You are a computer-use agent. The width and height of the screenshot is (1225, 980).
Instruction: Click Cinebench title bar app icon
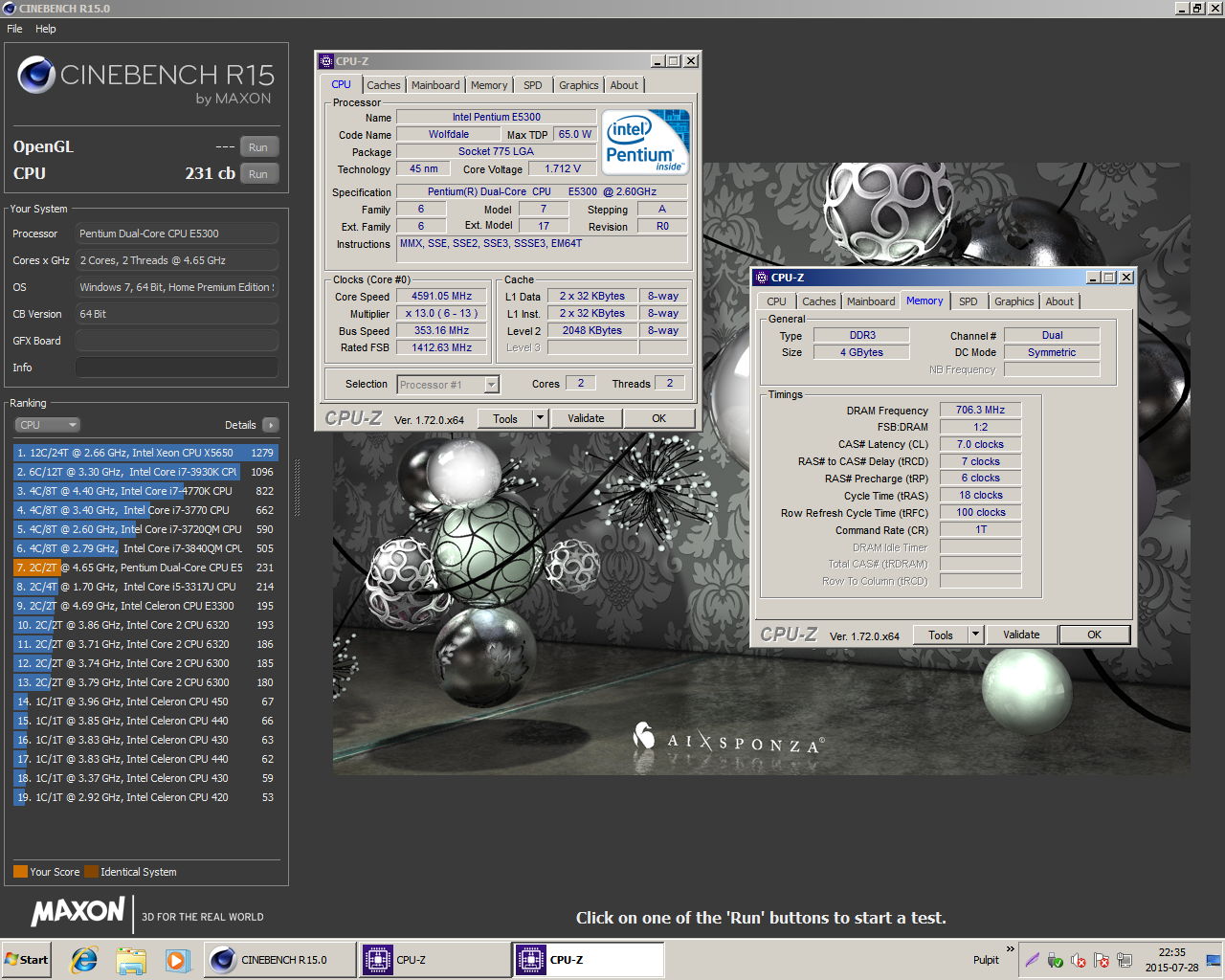pyautogui.click(x=10, y=9)
